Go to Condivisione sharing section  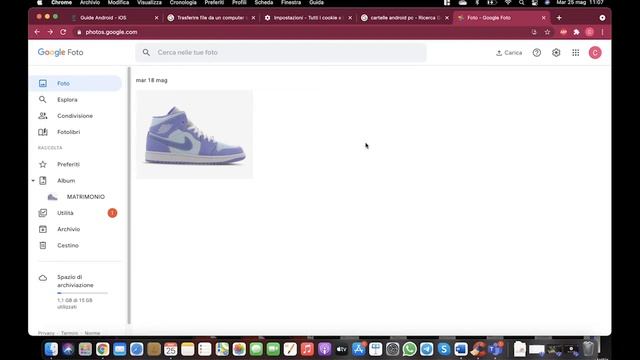[x=76, y=116]
